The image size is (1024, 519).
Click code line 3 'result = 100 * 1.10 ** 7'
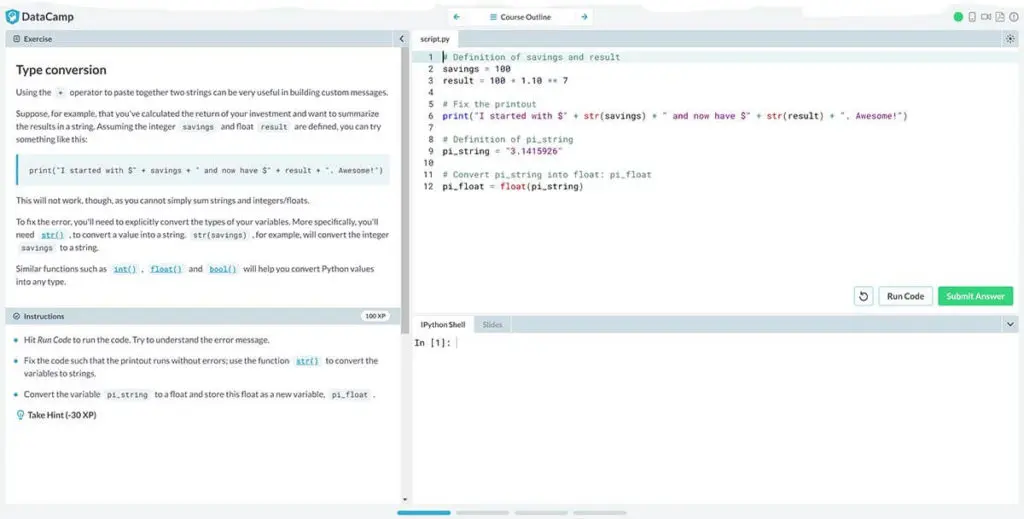click(x=505, y=81)
